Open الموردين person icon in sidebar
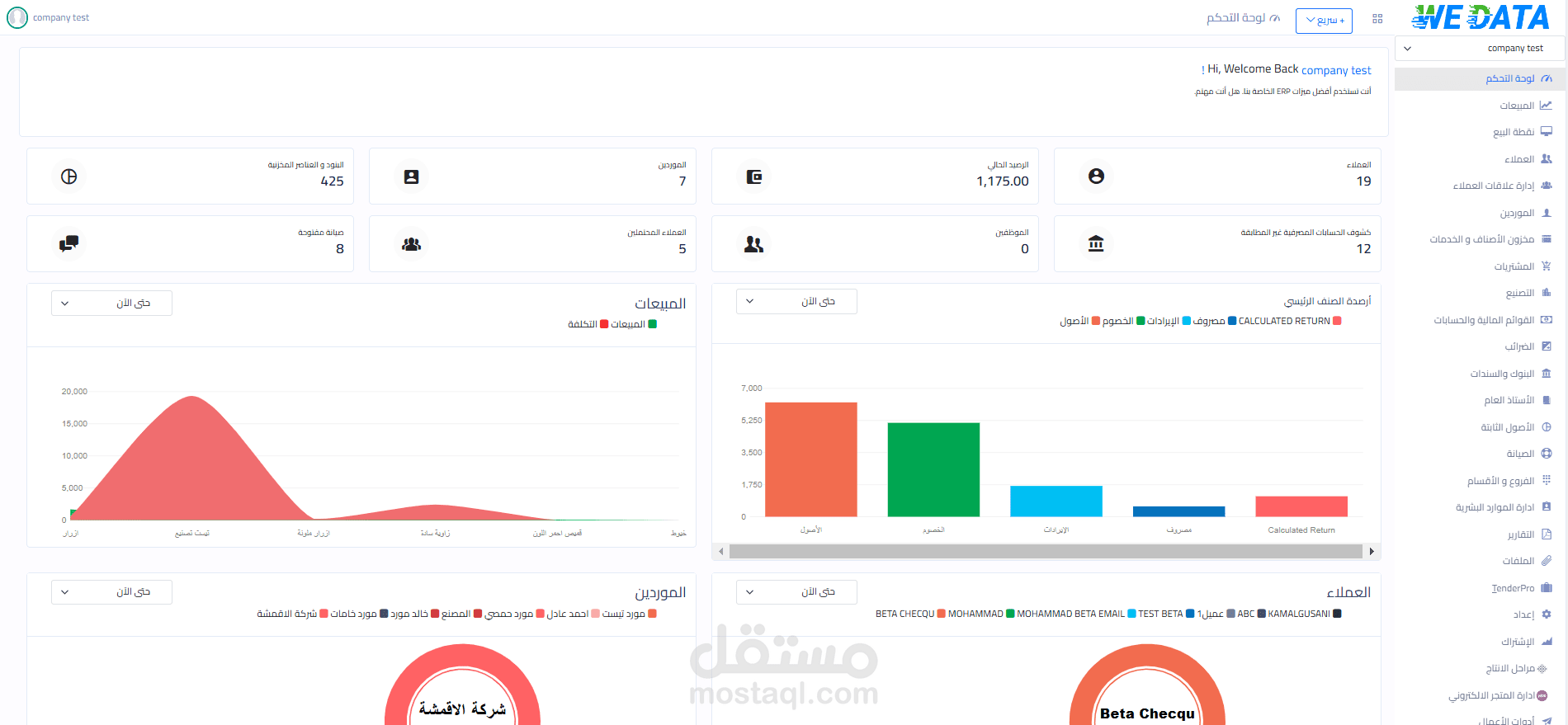This screenshot has height=725, width=1568. tap(1547, 213)
